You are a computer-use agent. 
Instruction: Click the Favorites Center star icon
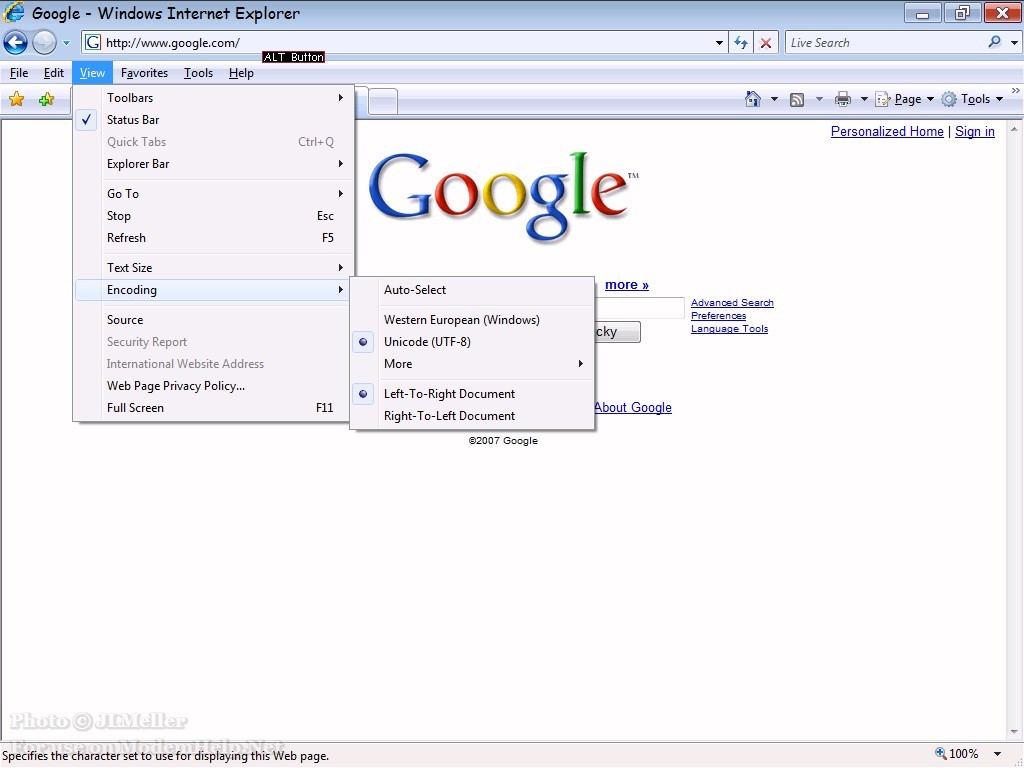(x=16, y=99)
